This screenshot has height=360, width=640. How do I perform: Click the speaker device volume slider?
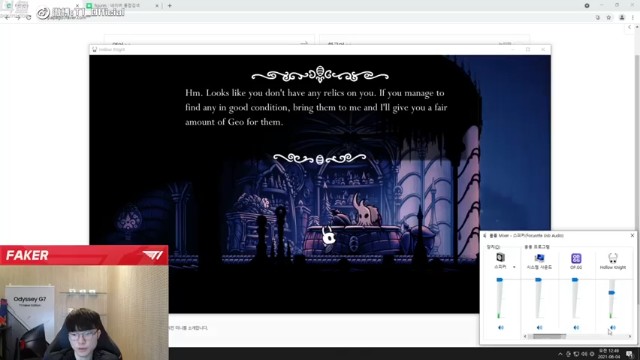(499, 298)
